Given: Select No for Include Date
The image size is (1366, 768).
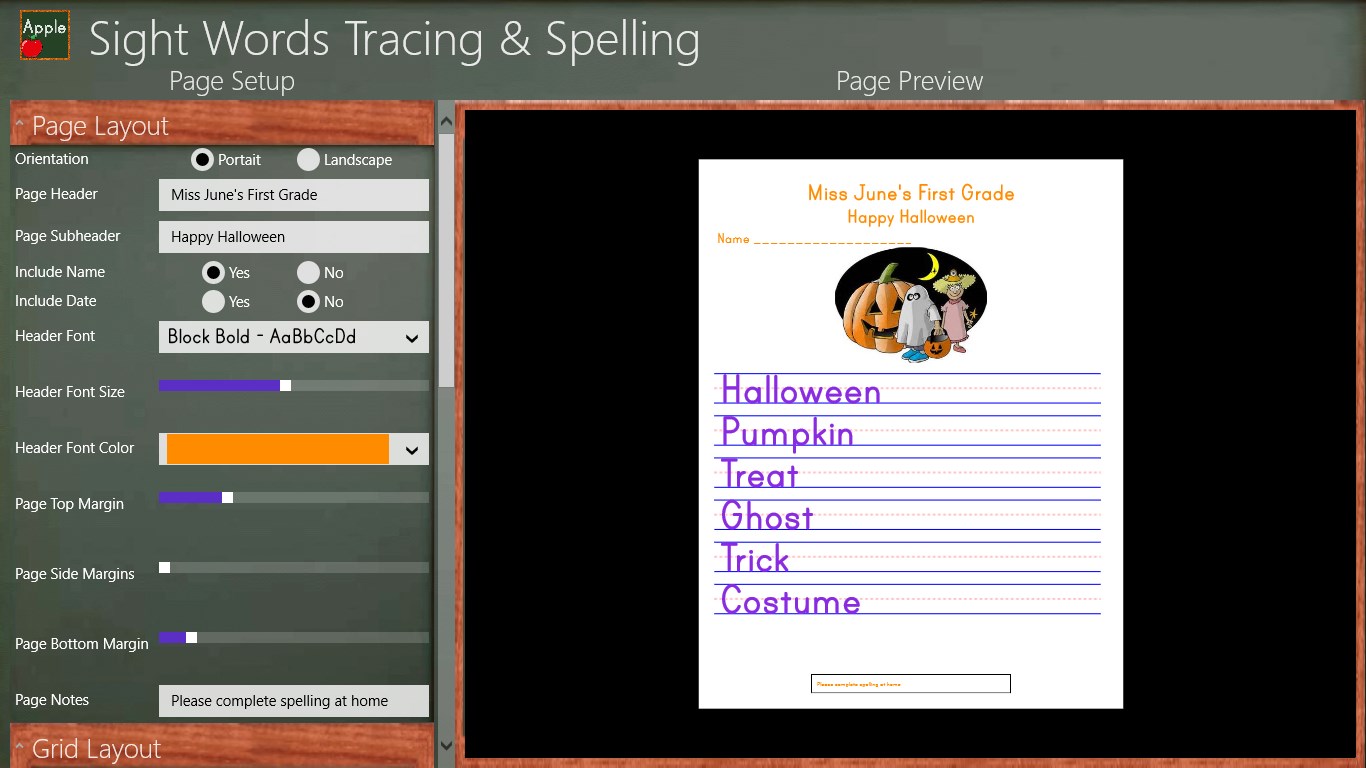Looking at the screenshot, I should [308, 301].
